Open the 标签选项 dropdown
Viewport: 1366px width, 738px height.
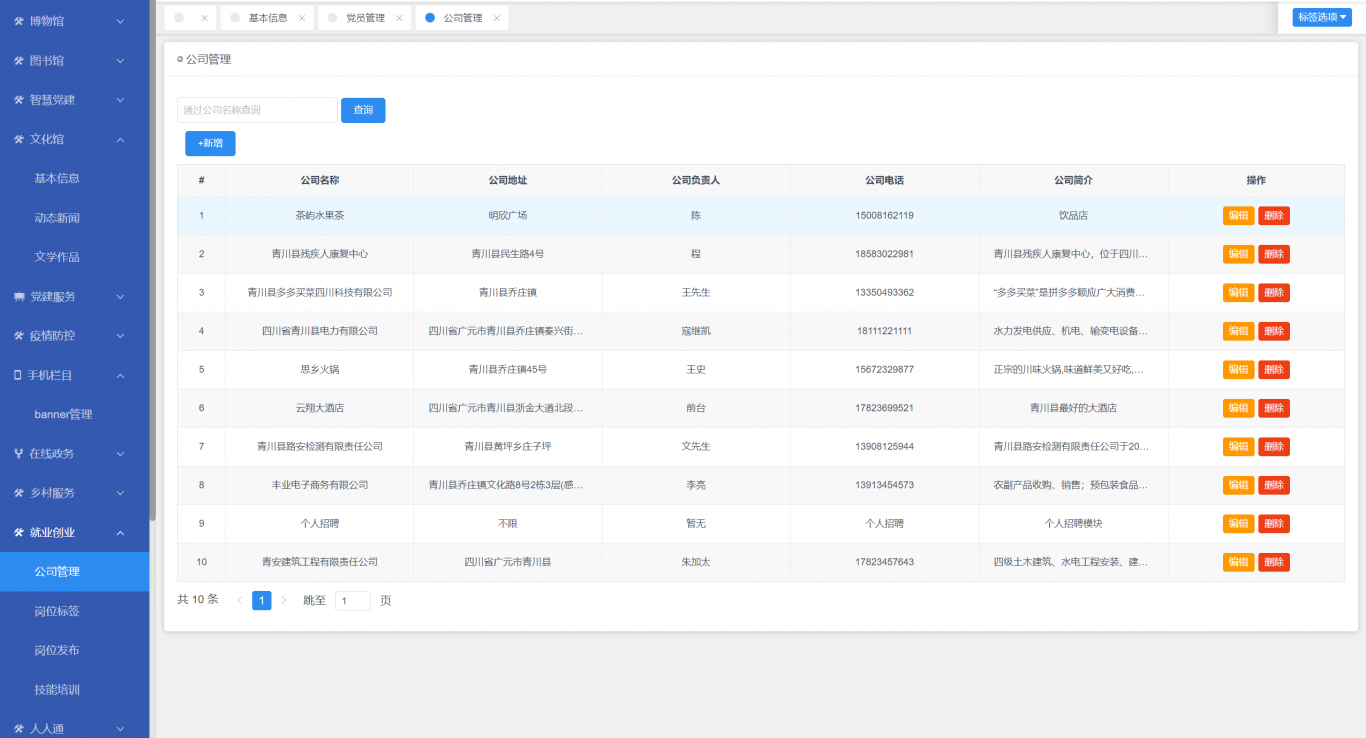point(1322,17)
